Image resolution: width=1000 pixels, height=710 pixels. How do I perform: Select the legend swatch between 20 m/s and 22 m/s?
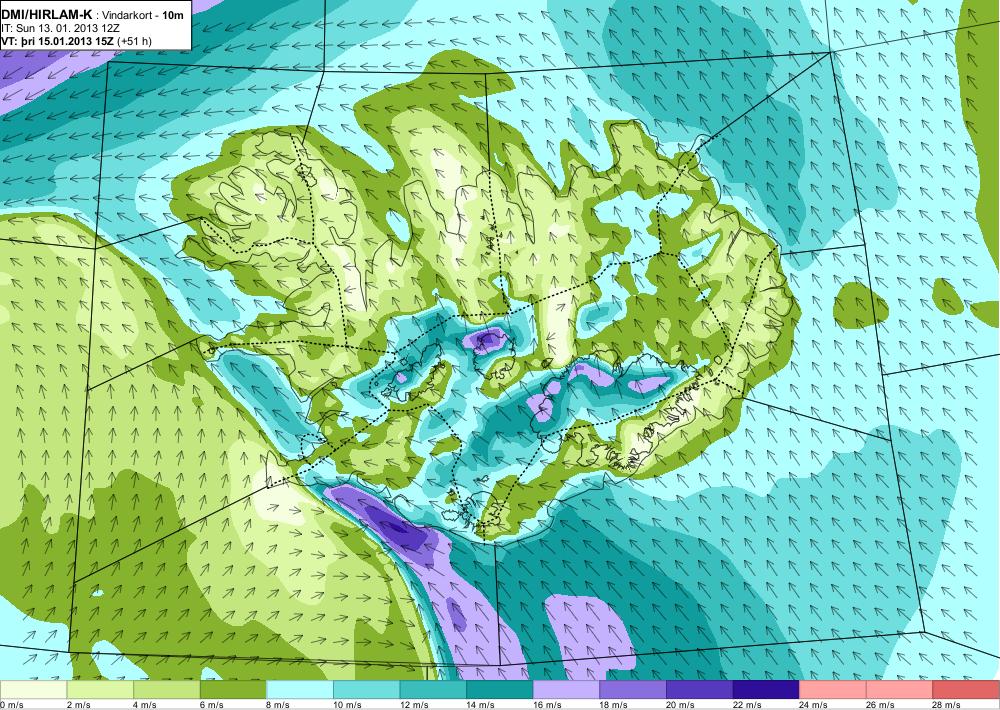(699, 690)
